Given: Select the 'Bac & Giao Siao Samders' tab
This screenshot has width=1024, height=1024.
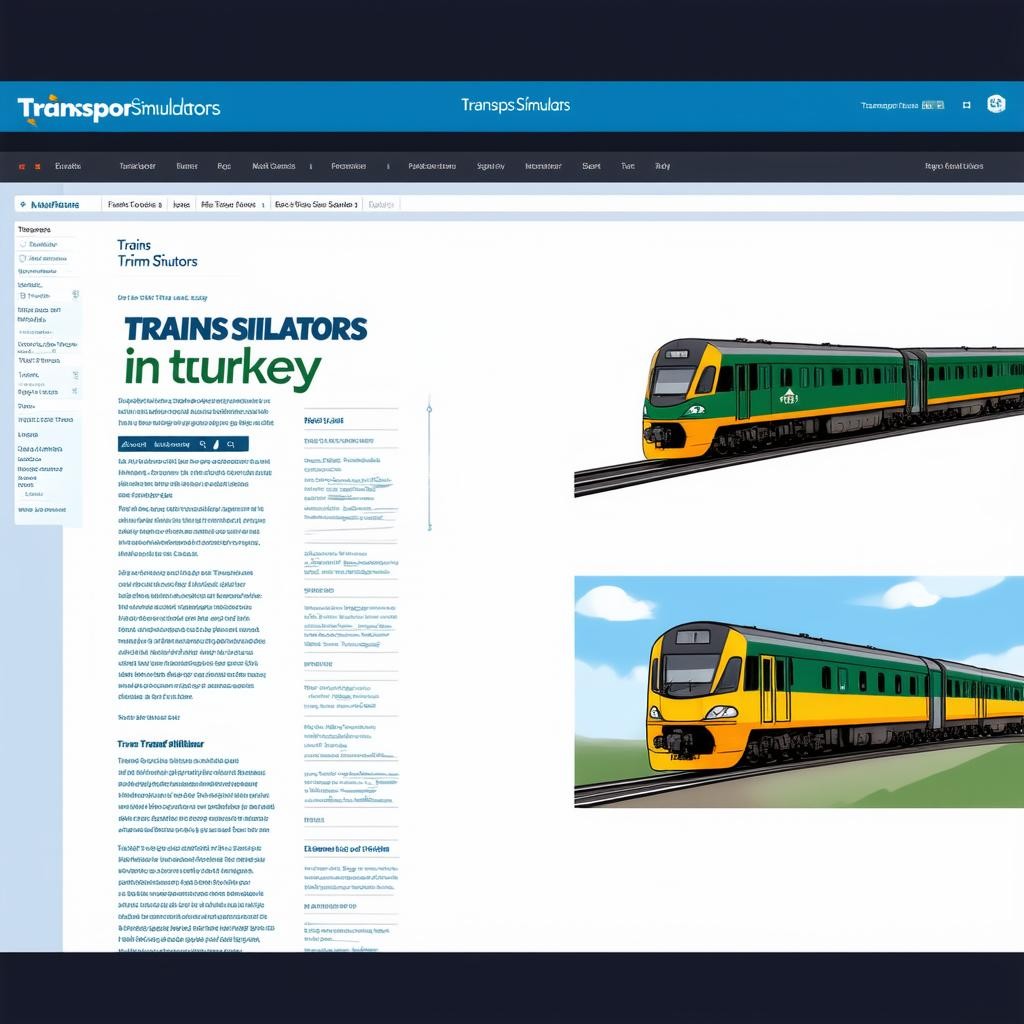Looking at the screenshot, I should coord(314,204).
